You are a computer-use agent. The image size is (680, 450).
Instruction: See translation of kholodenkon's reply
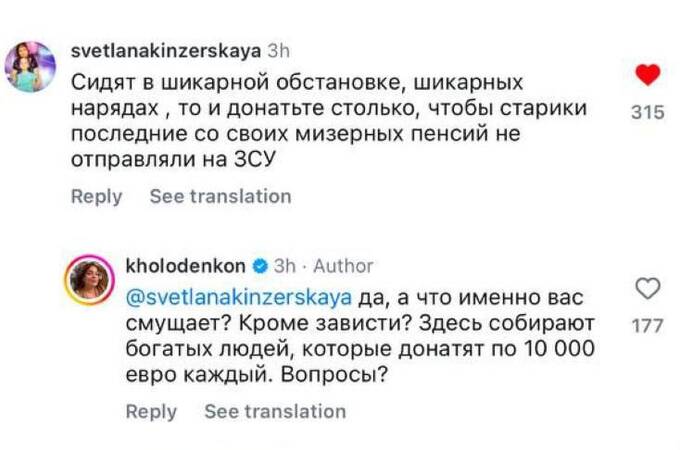click(x=275, y=411)
